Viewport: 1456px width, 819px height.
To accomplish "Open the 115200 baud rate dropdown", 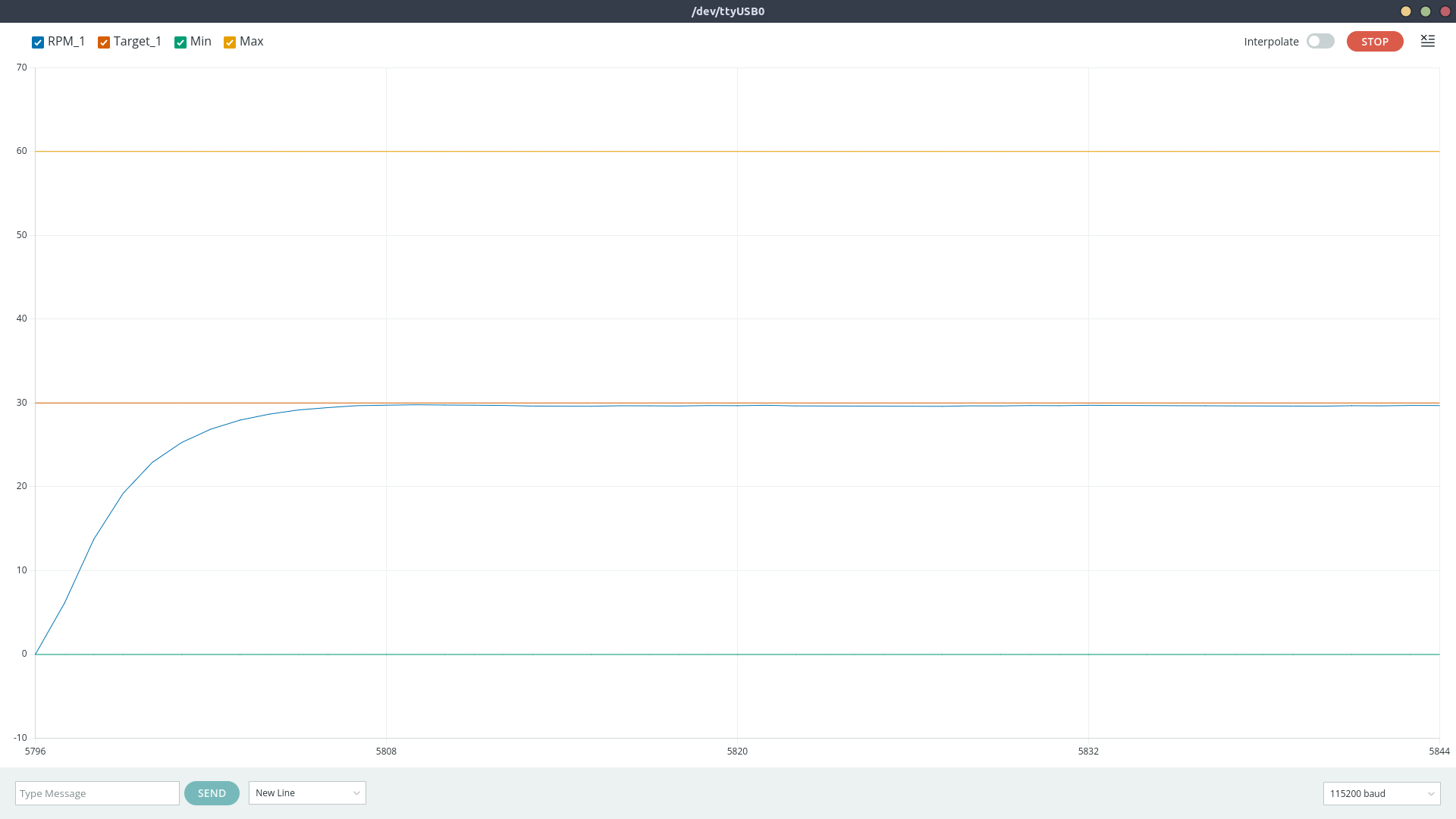I will point(1381,793).
